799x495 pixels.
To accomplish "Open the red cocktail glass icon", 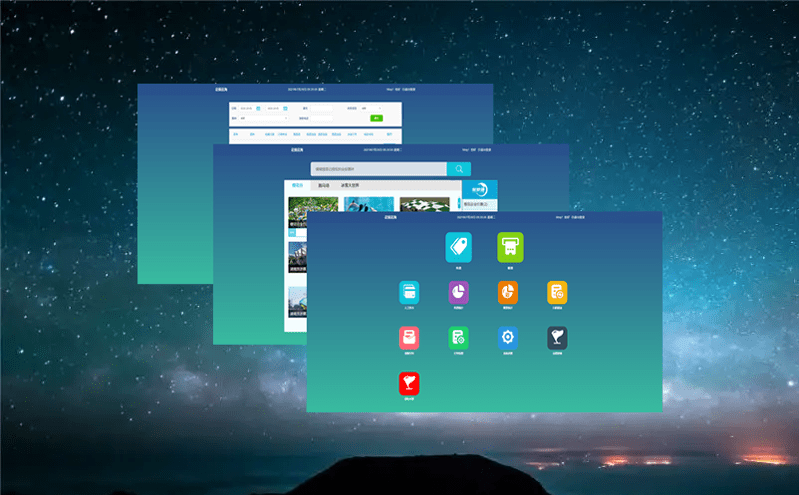I will (409, 384).
